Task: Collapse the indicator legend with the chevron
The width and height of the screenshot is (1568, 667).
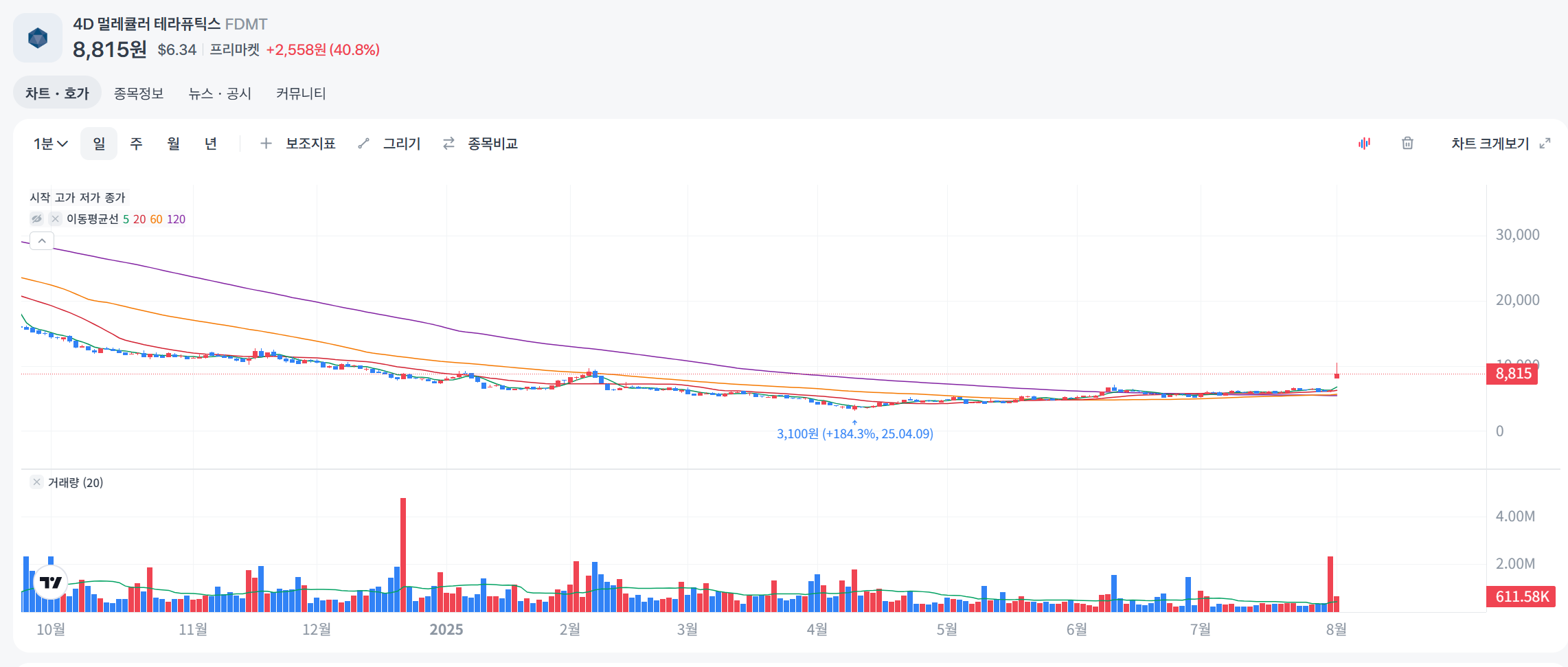Action: (42, 241)
